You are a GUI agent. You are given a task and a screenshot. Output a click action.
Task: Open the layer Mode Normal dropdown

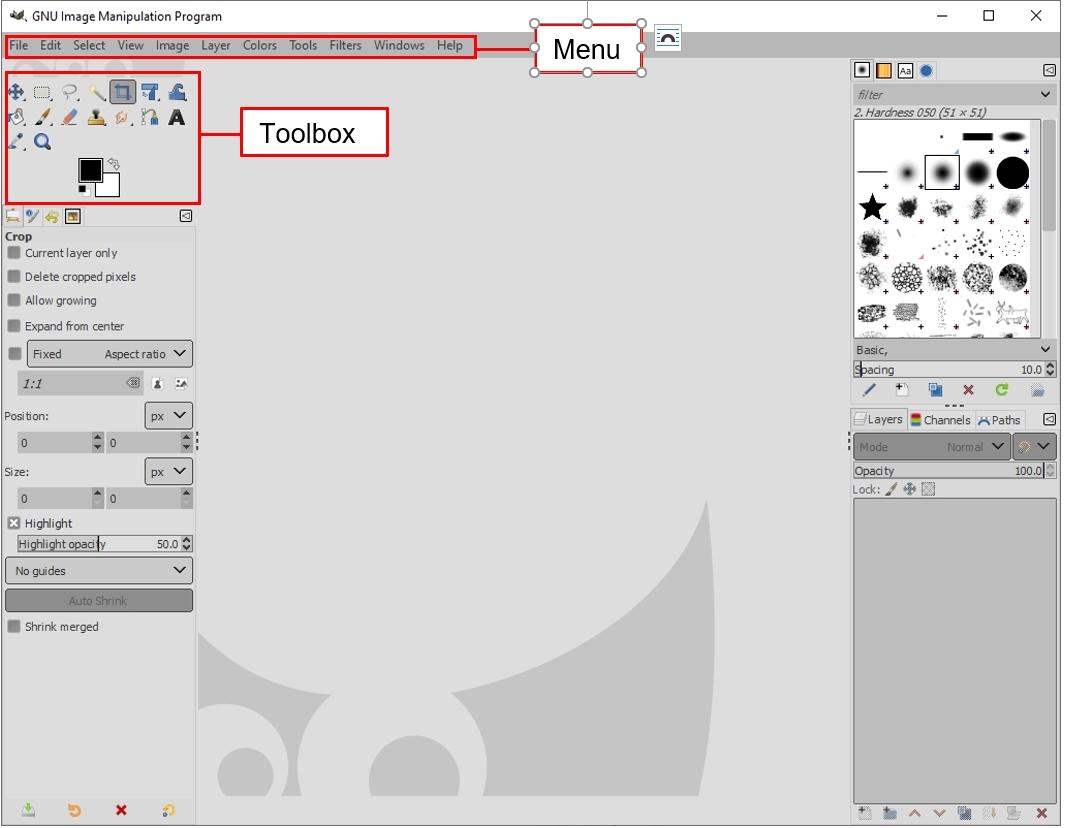(x=931, y=447)
